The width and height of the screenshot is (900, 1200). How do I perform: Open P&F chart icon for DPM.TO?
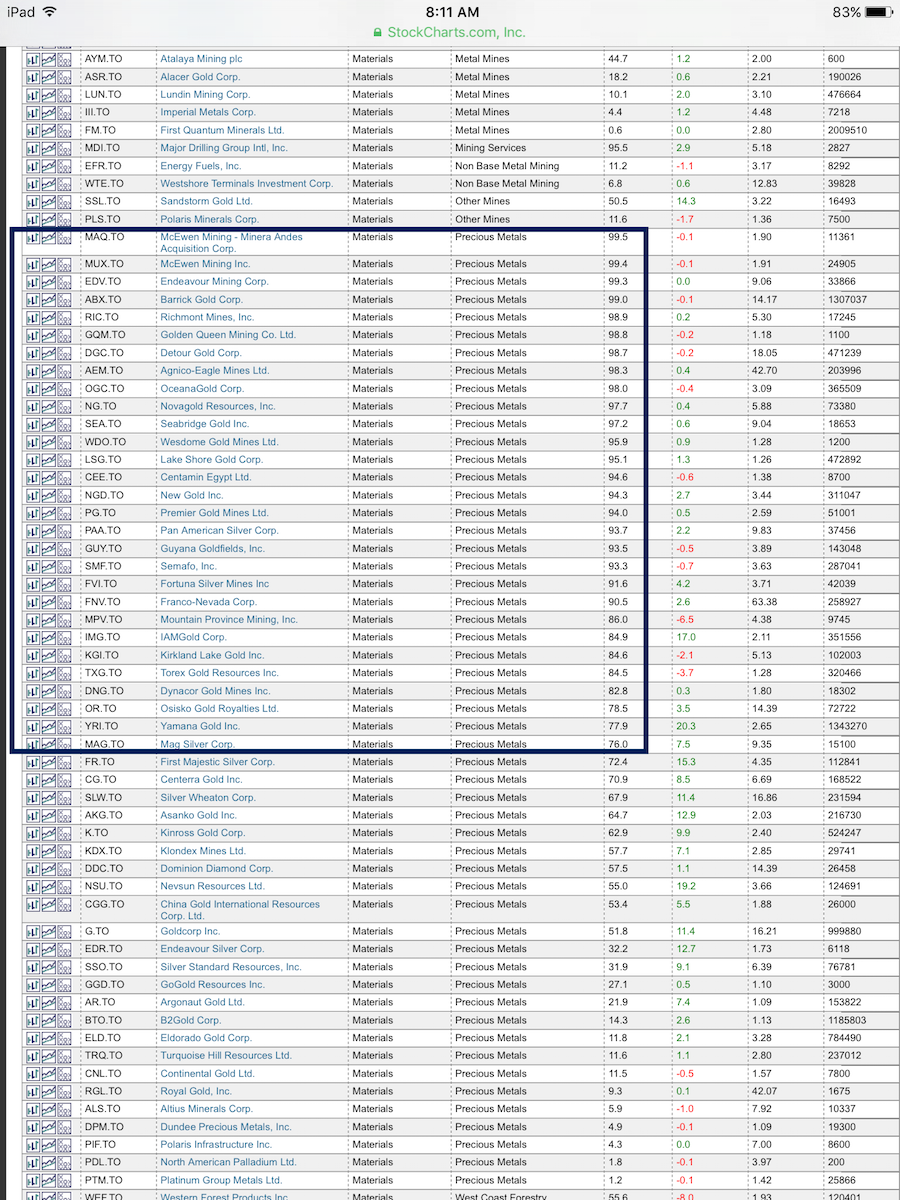pos(64,1127)
